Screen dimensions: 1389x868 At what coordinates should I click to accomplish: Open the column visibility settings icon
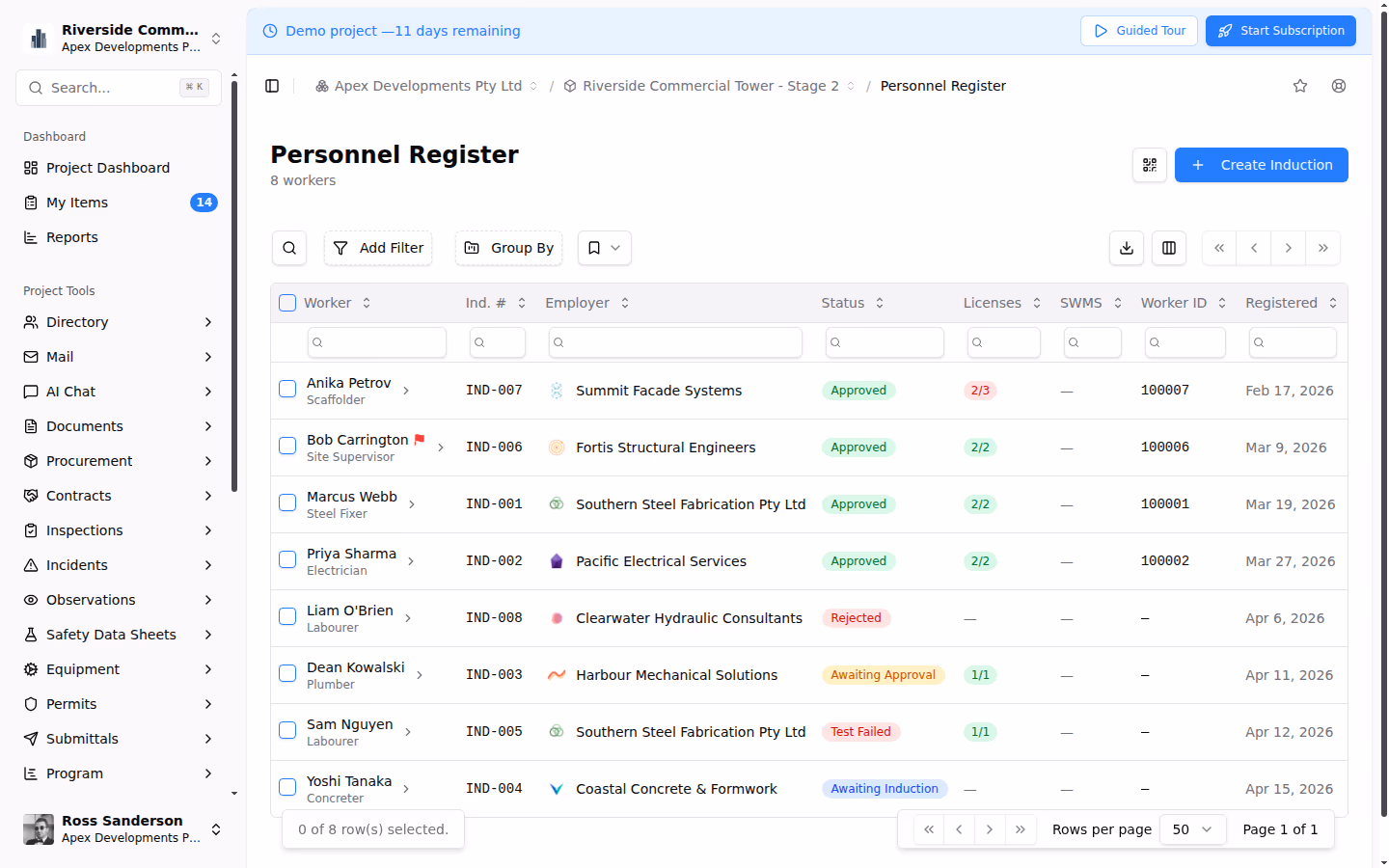(x=1168, y=248)
